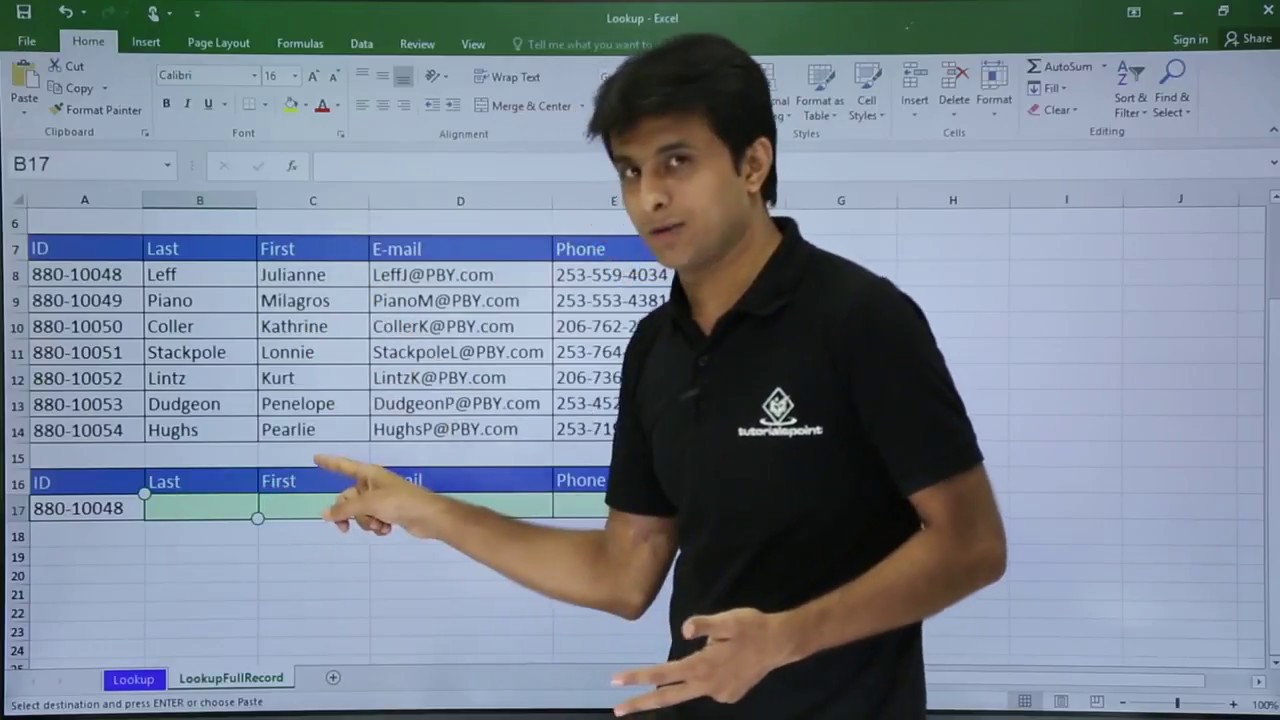Viewport: 1280px width, 720px height.
Task: Open Find & Select magnifier
Action: [1172, 90]
